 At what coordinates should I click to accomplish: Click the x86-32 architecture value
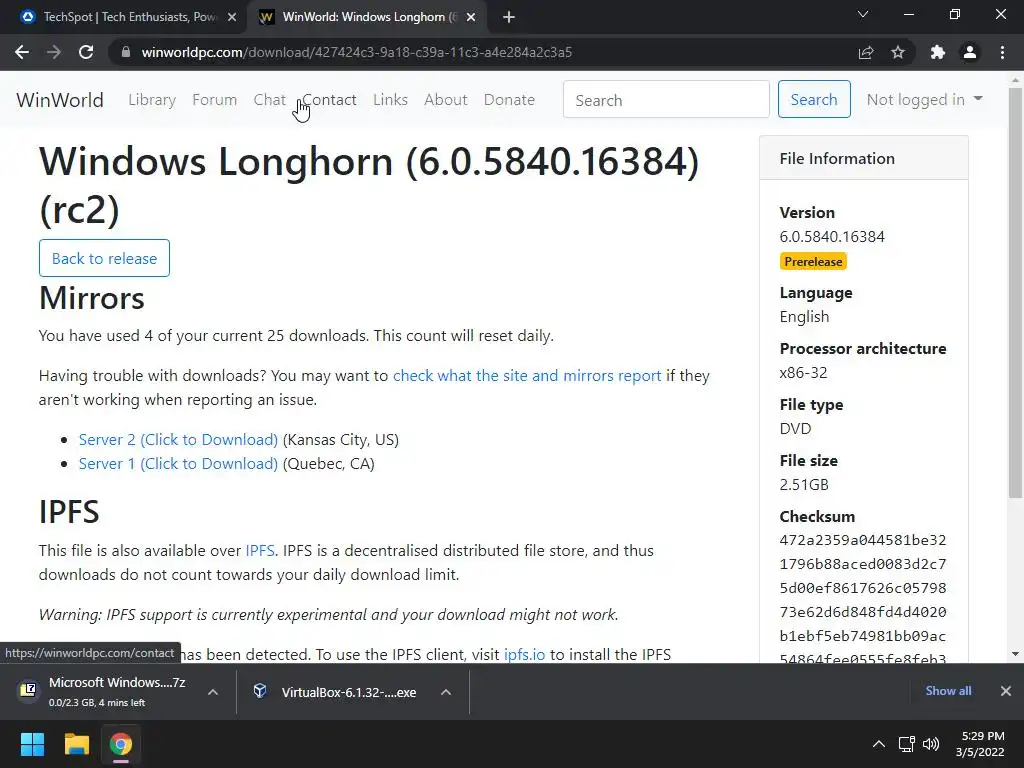803,372
